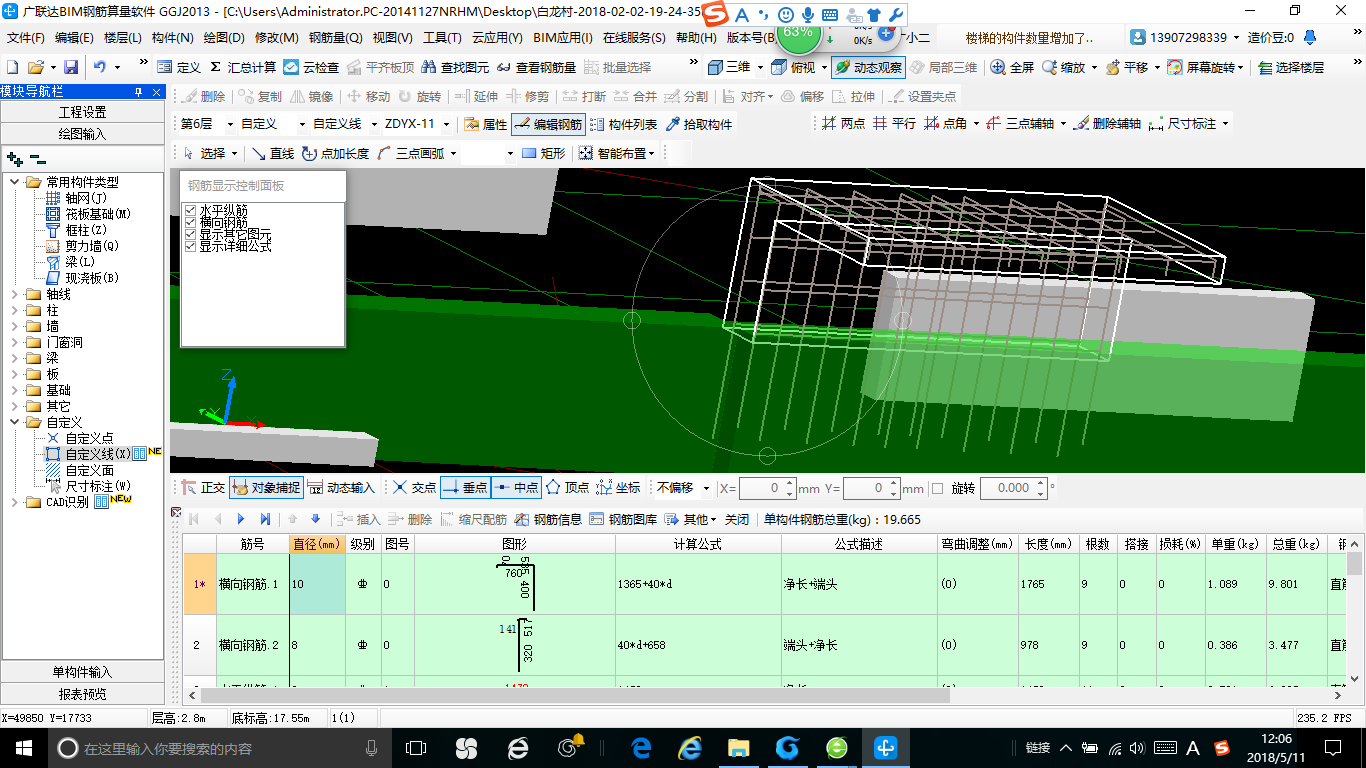Open the 工具(T) menu
This screenshot has width=1366, height=768.
coord(442,38)
